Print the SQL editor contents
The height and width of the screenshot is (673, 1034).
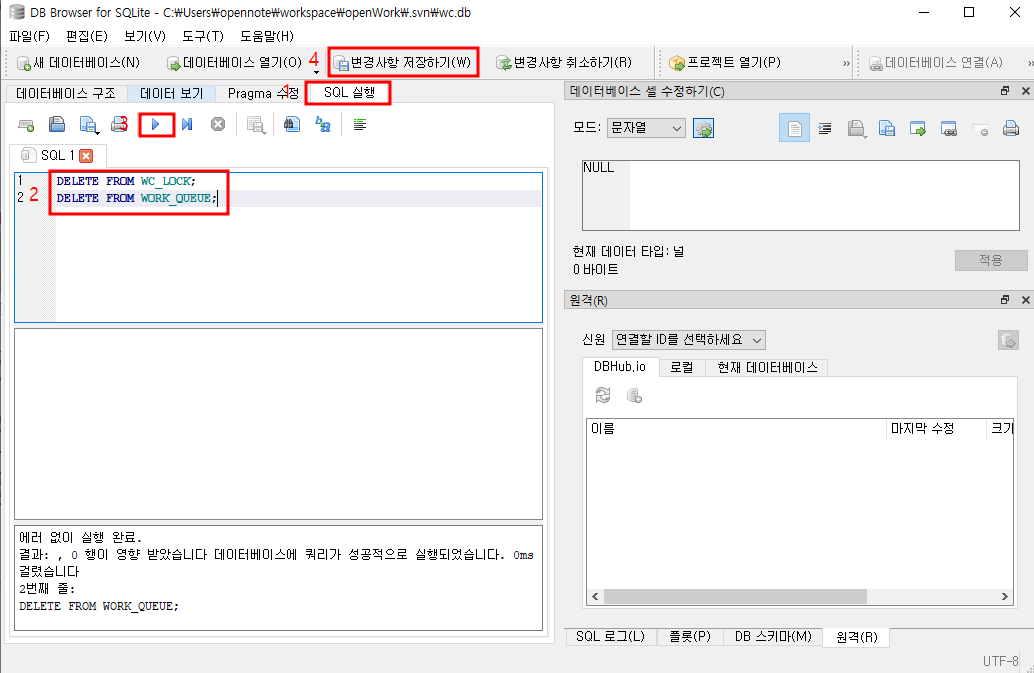tap(119, 125)
